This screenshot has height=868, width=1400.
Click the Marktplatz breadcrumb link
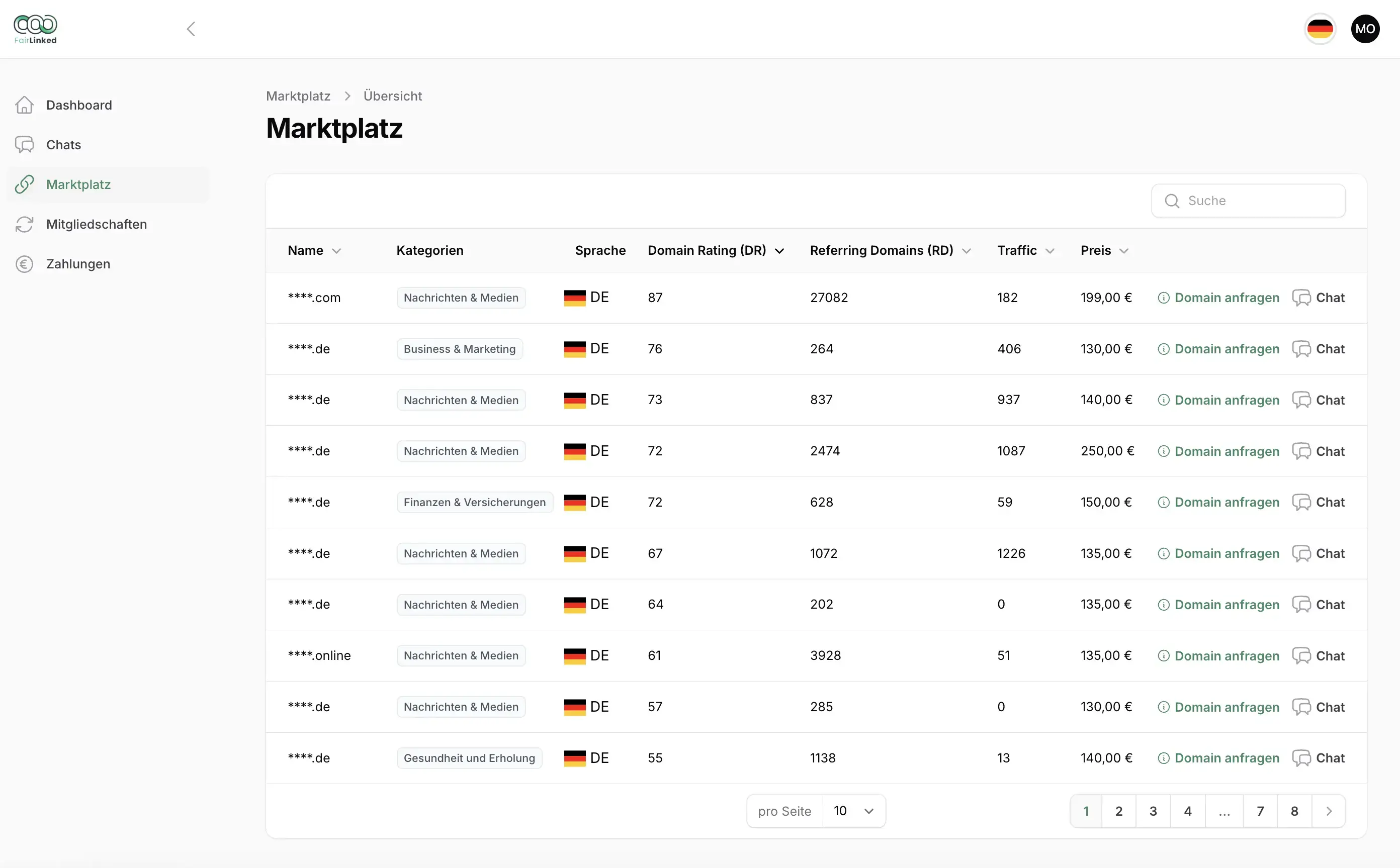(x=298, y=96)
